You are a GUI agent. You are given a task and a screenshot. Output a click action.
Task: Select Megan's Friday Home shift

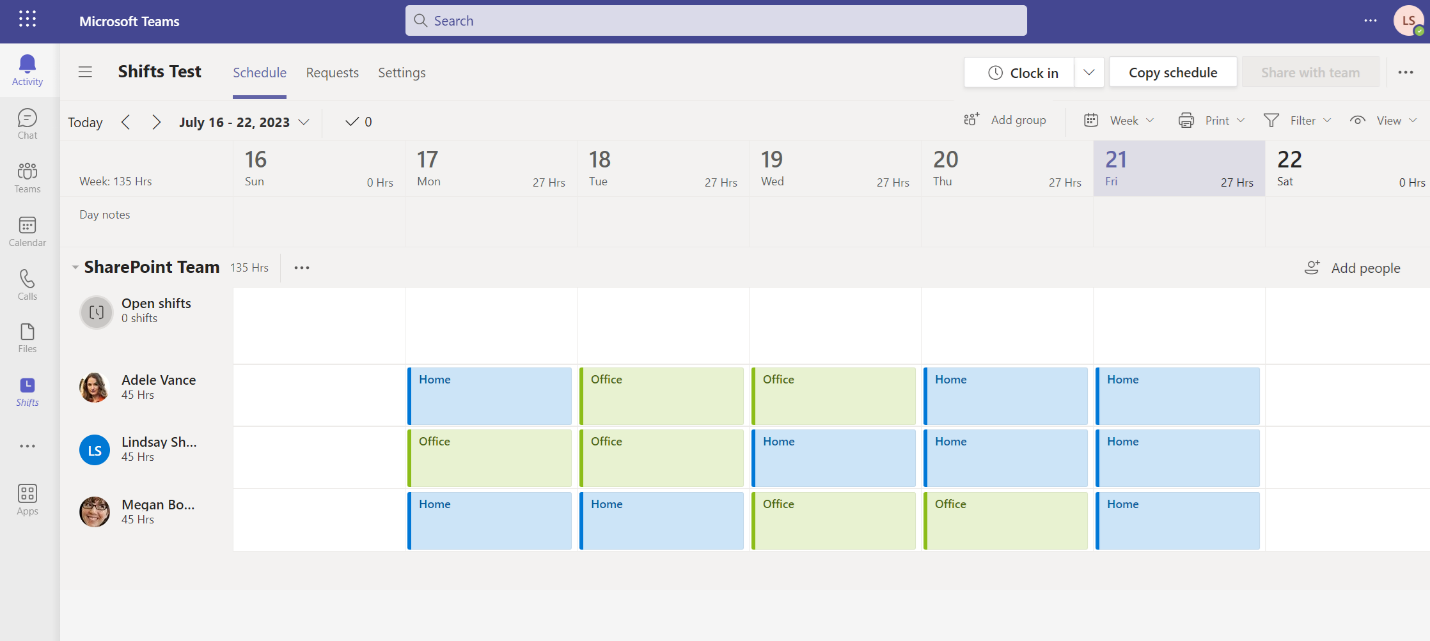pyautogui.click(x=1178, y=520)
